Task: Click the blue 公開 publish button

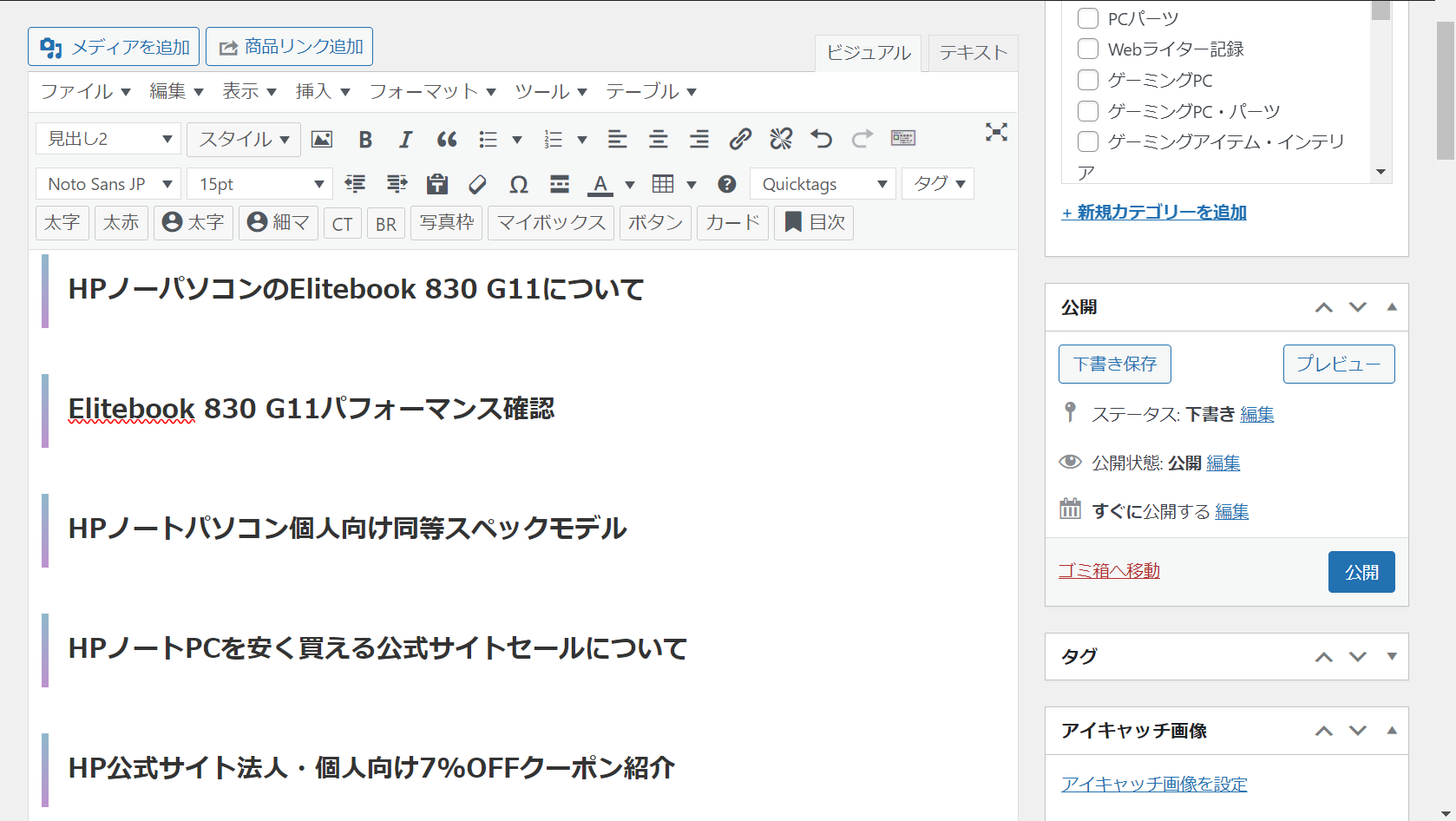Action: [x=1361, y=572]
